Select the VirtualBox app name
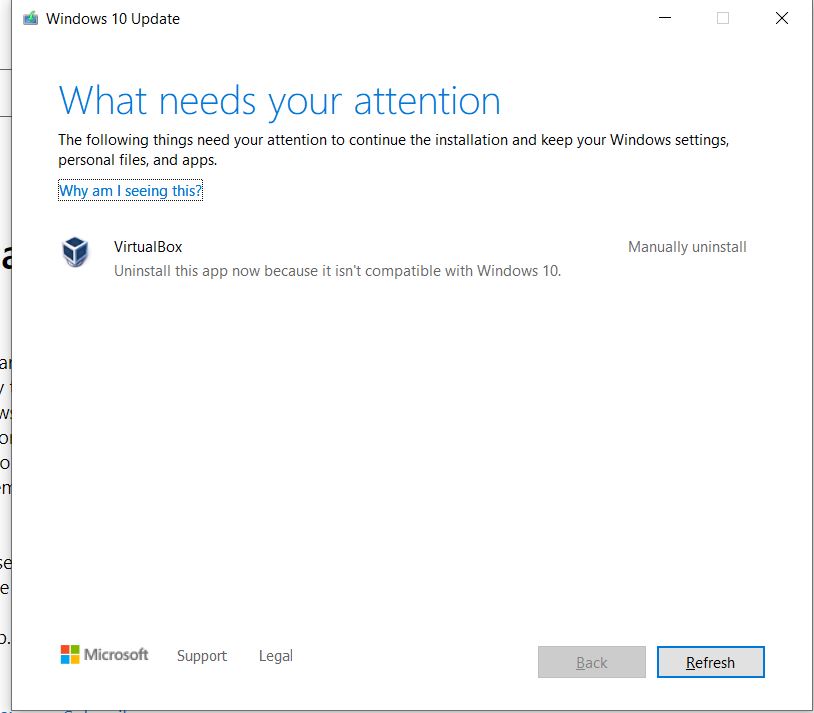814x713 pixels. (148, 247)
